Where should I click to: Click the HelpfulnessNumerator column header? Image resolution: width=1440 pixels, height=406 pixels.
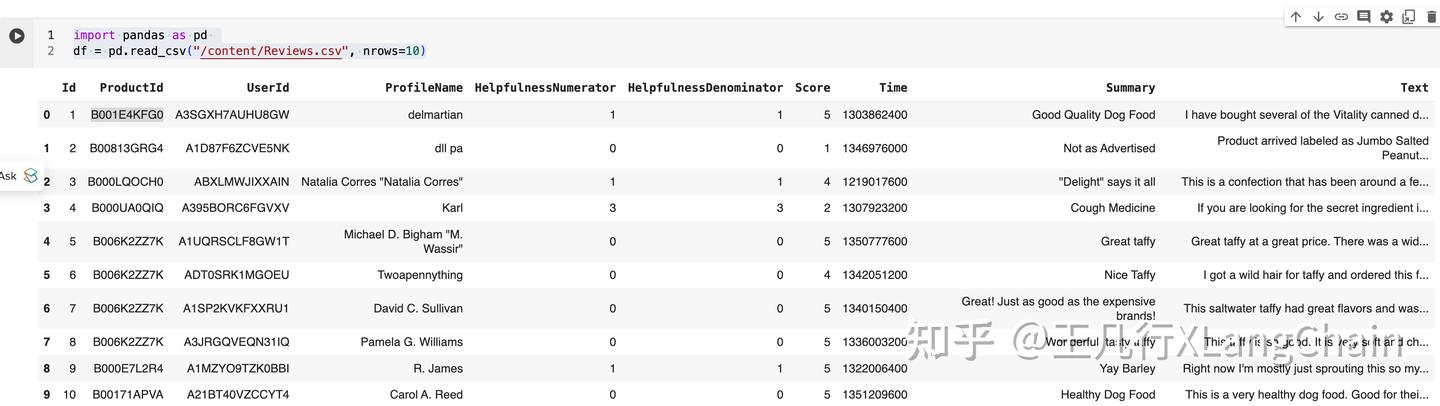point(545,88)
